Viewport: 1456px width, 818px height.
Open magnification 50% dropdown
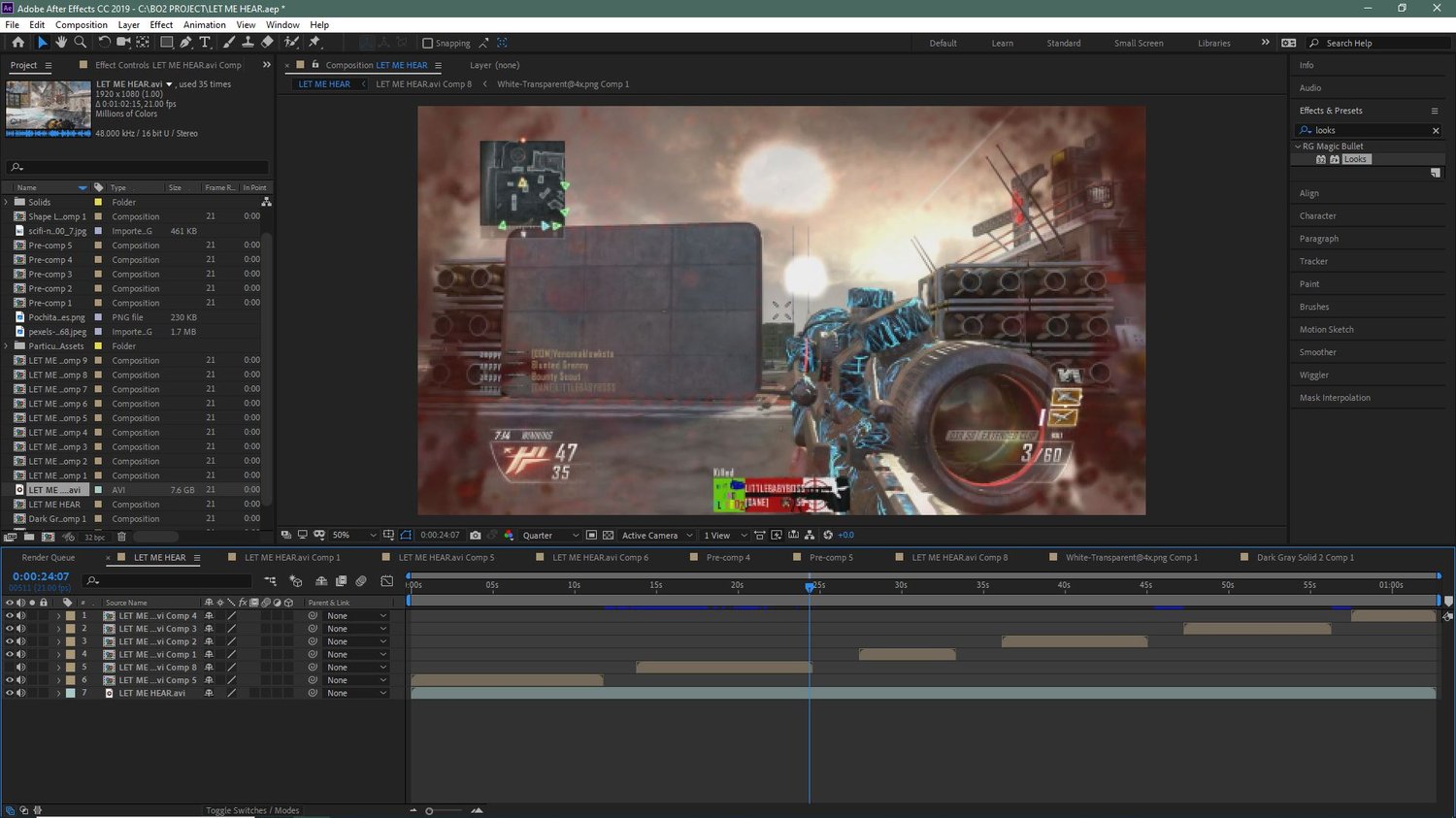click(353, 536)
